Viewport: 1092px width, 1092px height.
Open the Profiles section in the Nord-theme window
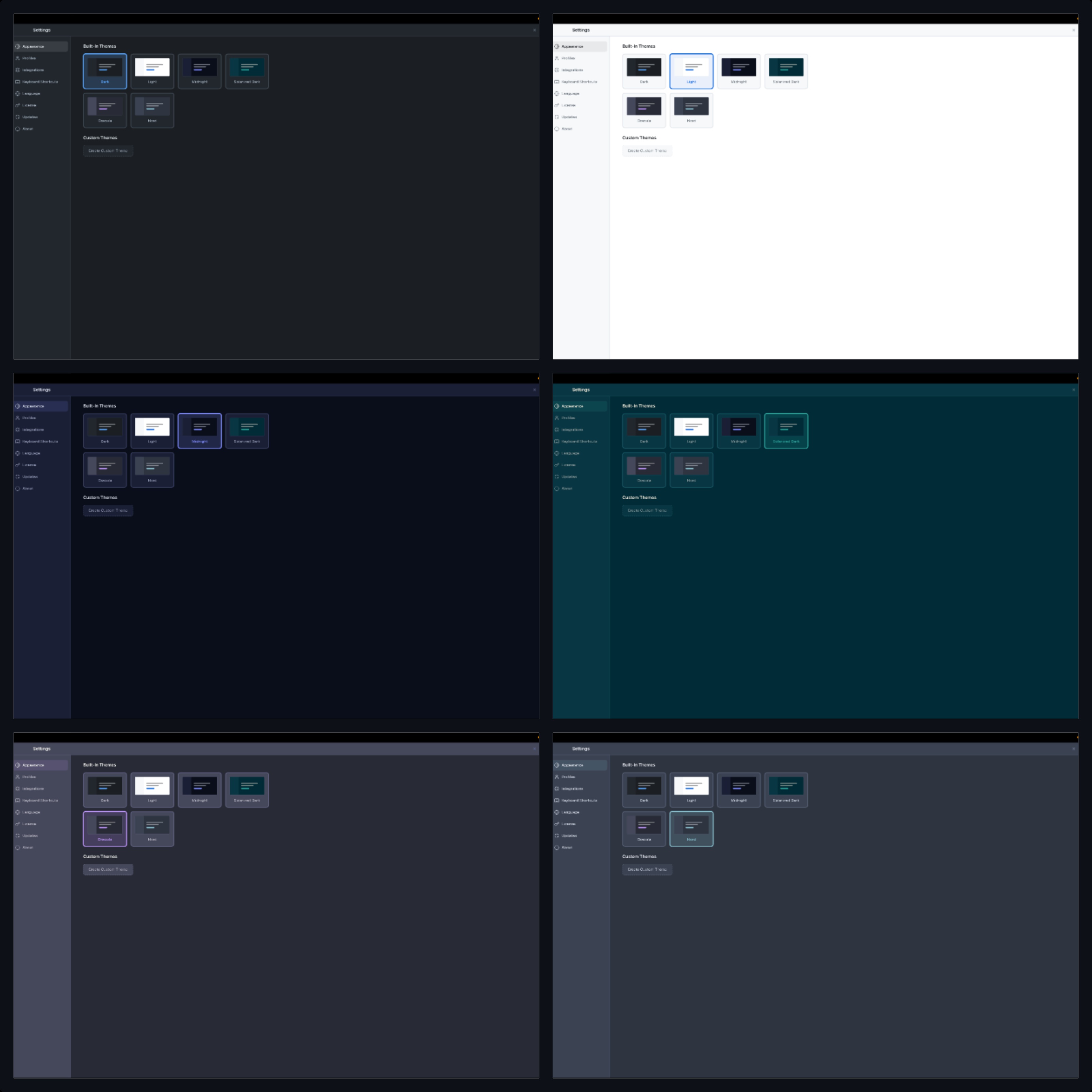click(x=580, y=777)
